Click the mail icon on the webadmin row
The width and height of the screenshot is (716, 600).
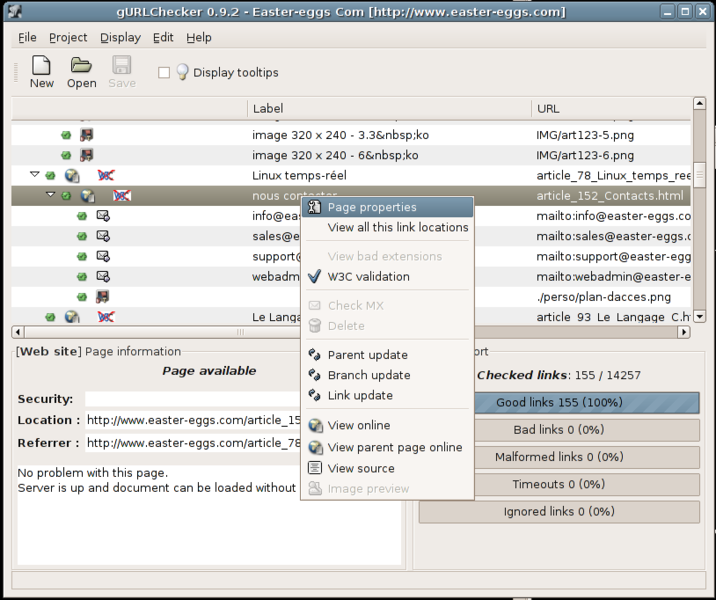[x=103, y=276]
